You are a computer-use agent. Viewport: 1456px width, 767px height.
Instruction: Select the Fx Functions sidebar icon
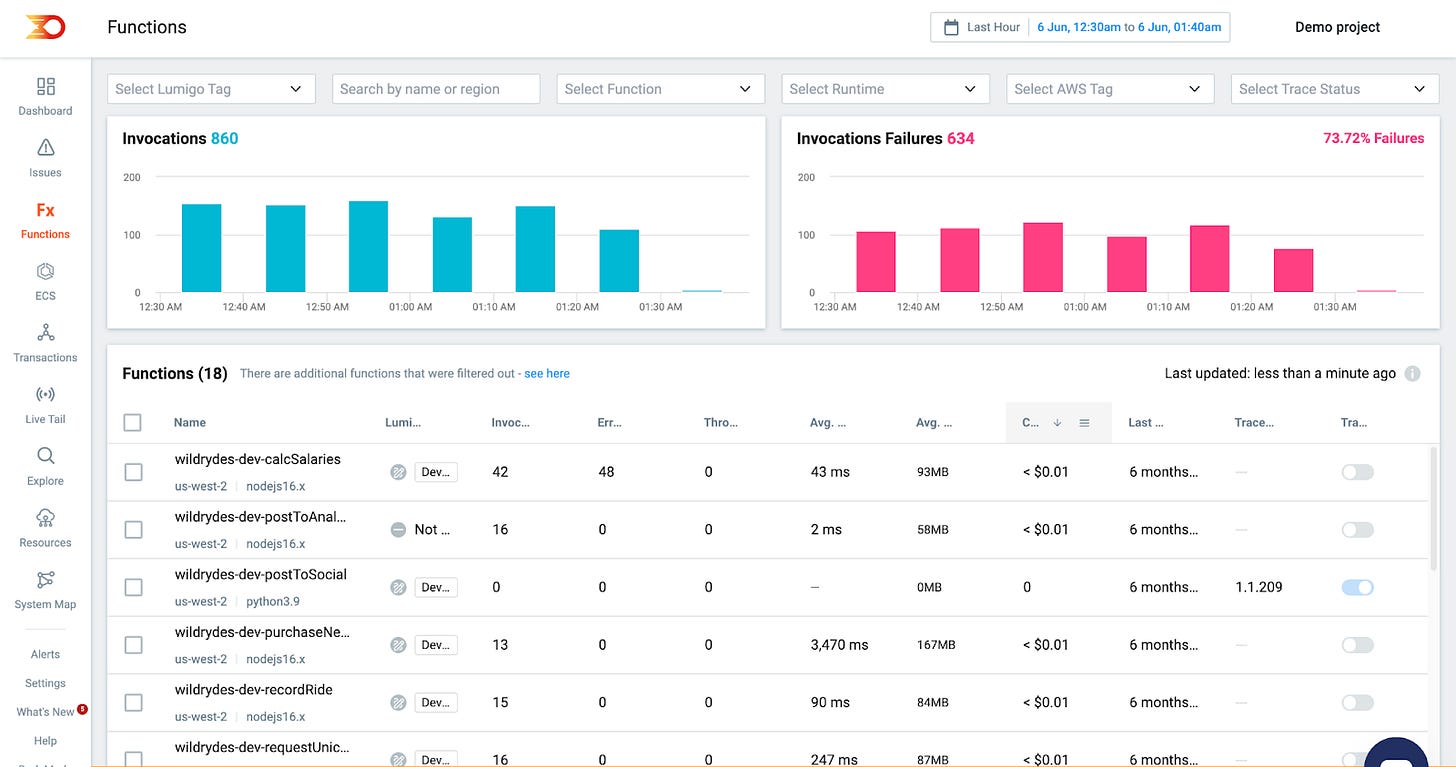click(x=46, y=210)
